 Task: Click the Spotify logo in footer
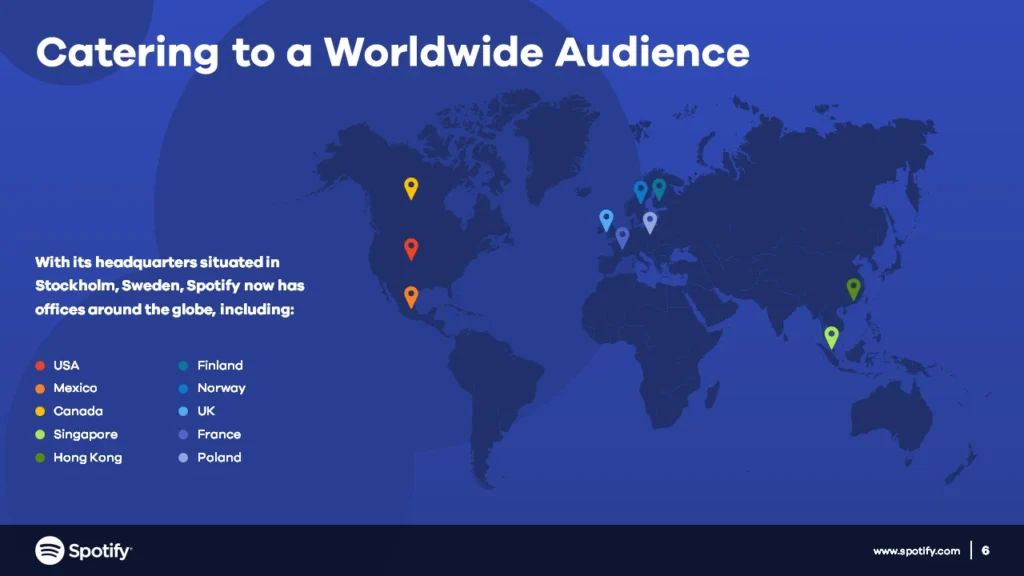pyautogui.click(x=84, y=551)
